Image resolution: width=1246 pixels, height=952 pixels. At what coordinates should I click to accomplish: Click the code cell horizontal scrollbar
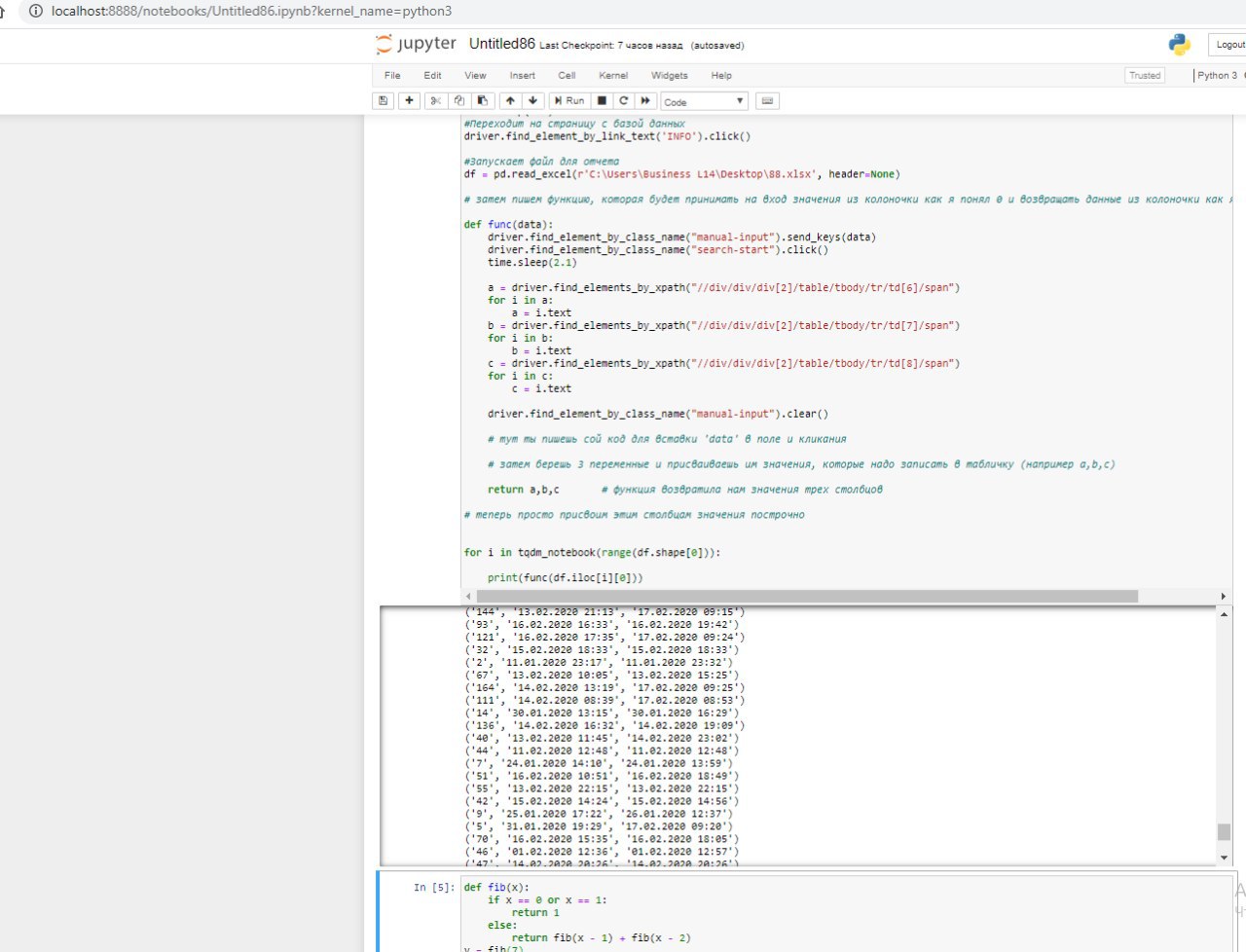pyautogui.click(x=808, y=596)
